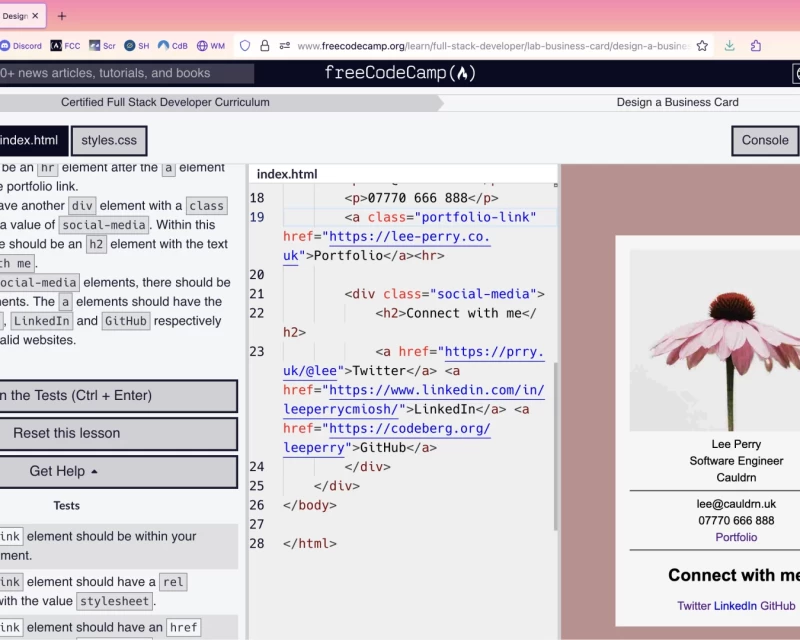The width and height of the screenshot is (800, 640).
Task: Open the CdB bookmark shortcut
Action: click(175, 45)
